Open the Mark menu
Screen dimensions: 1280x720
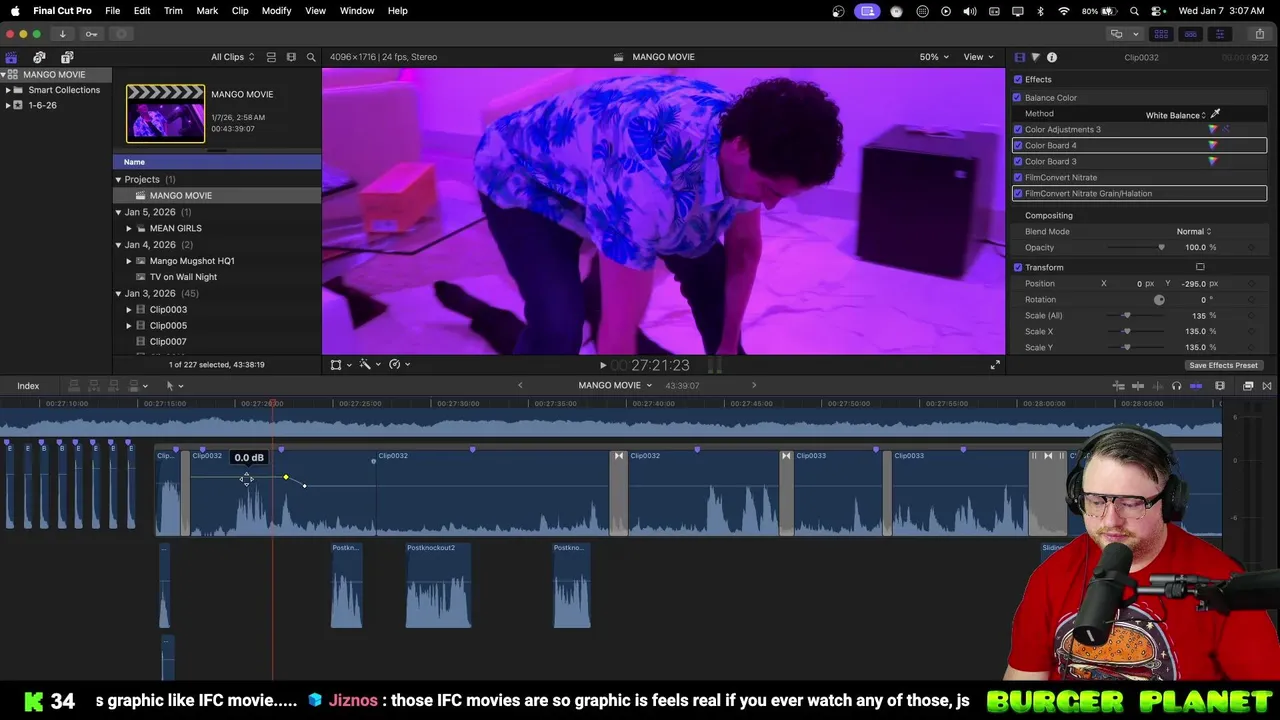[207, 11]
